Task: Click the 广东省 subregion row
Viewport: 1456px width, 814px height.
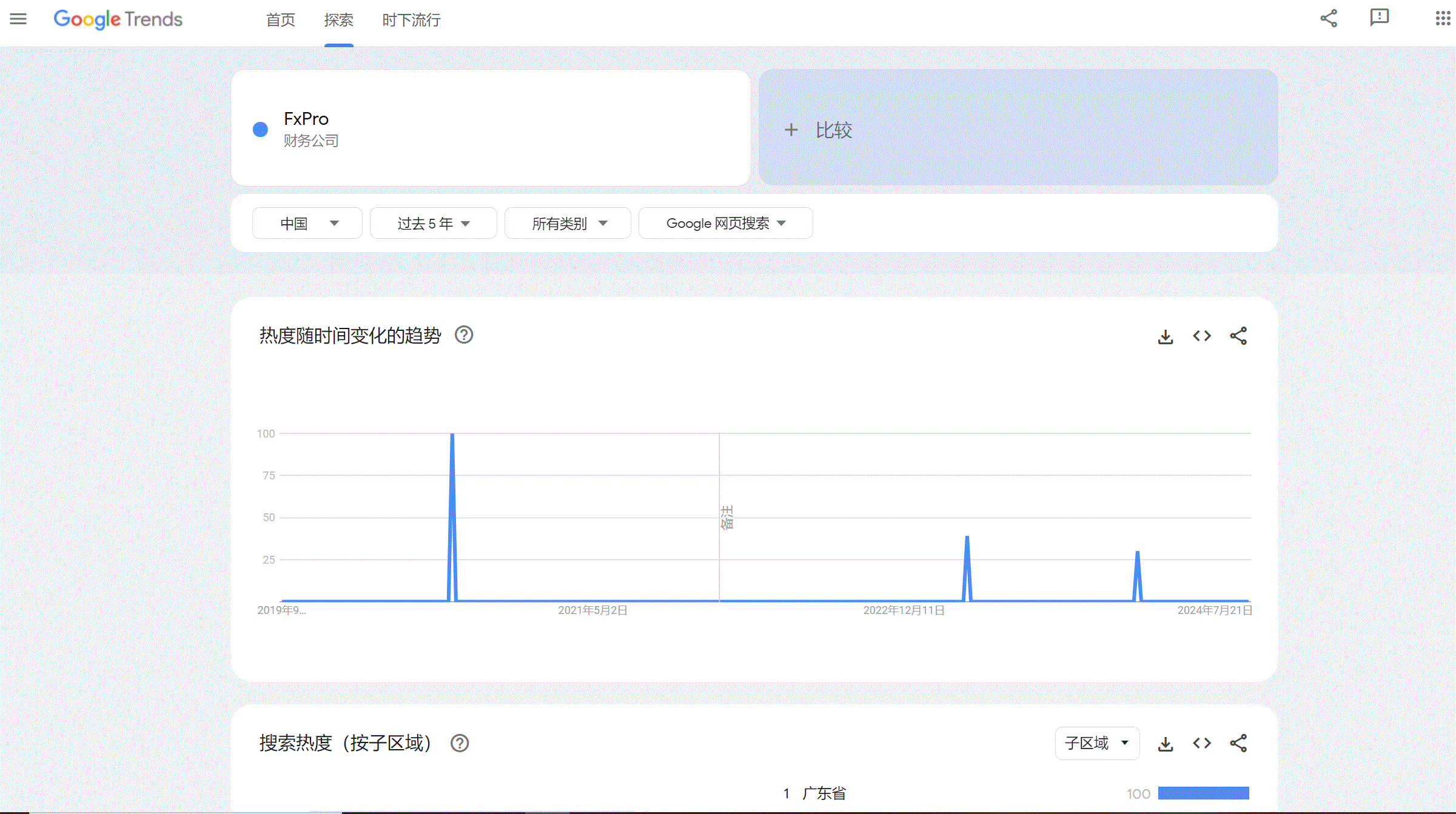Action: pyautogui.click(x=1016, y=793)
